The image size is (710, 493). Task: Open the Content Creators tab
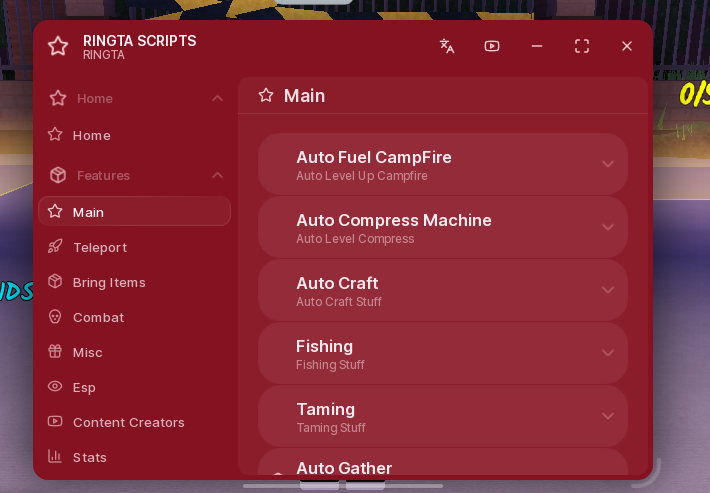[135, 422]
